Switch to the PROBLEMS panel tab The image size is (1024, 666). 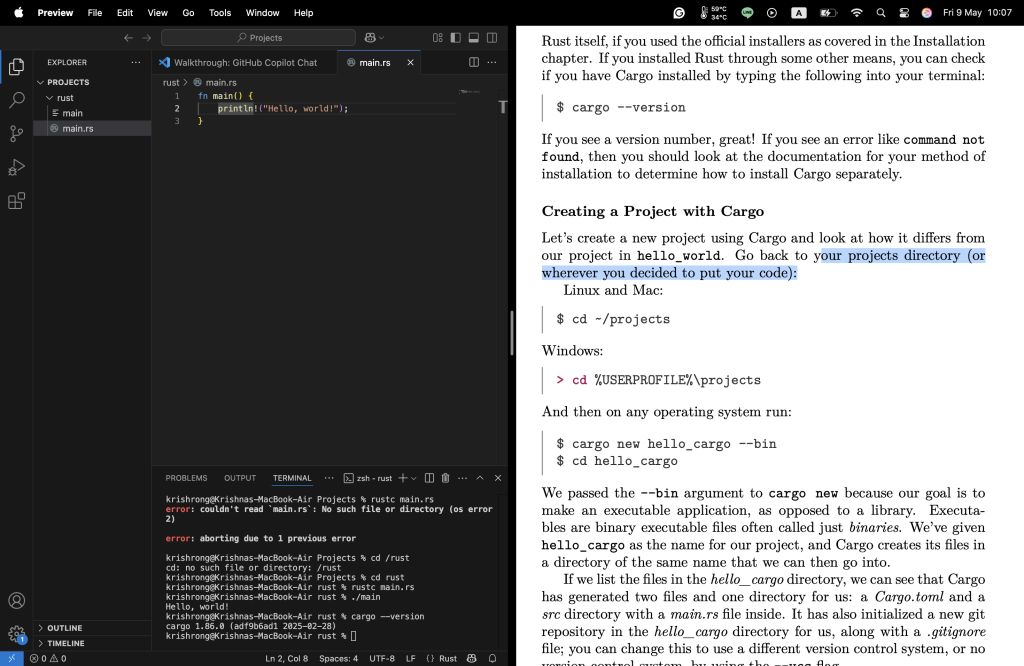(186, 478)
